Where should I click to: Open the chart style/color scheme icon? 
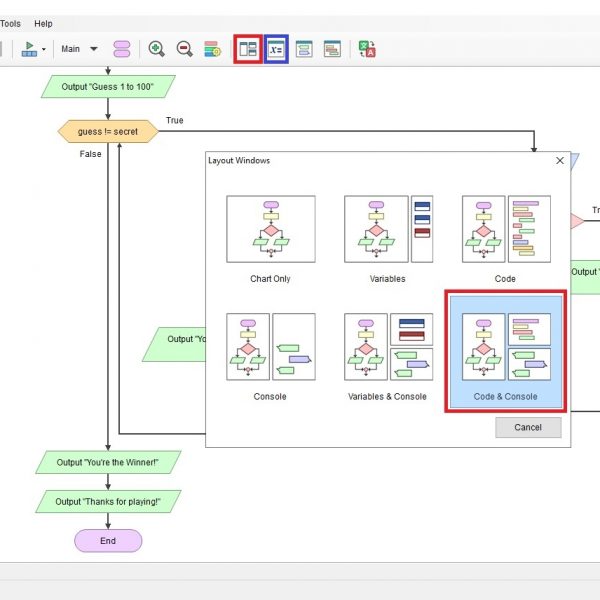[x=212, y=48]
